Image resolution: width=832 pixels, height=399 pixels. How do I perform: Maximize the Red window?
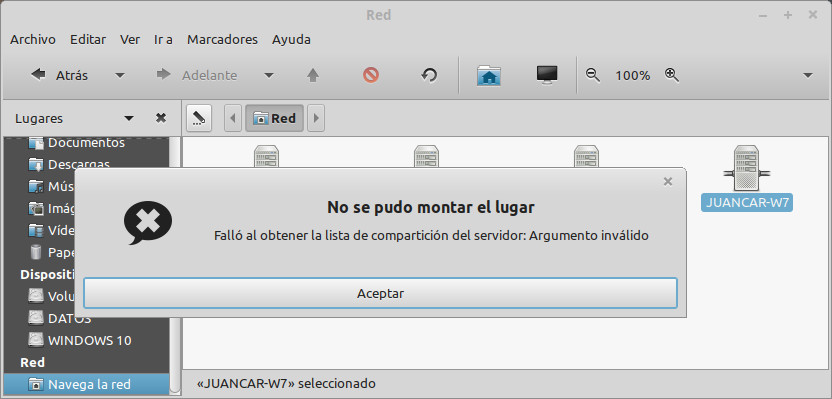788,15
